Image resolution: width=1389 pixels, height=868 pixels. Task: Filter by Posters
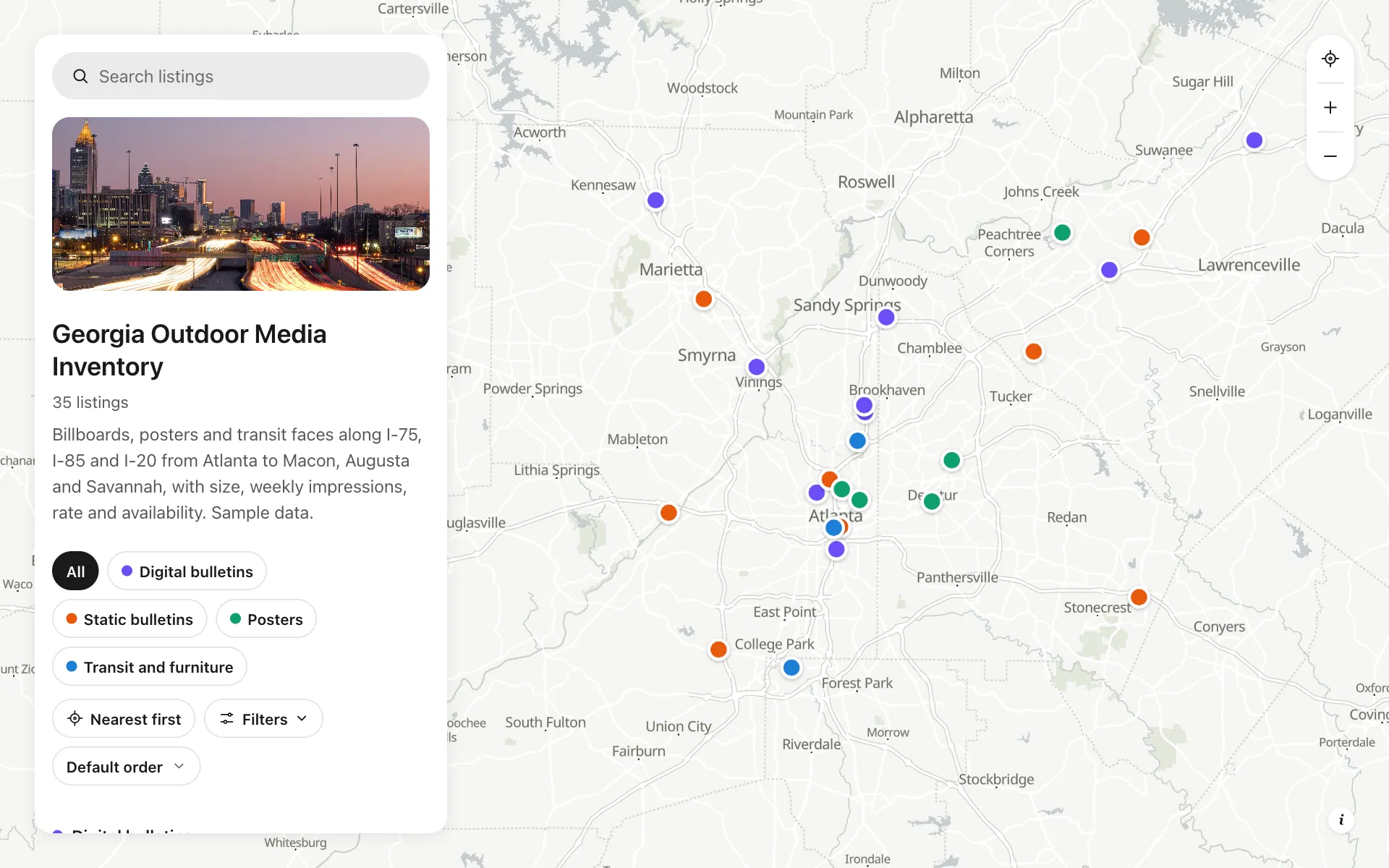coord(266,618)
